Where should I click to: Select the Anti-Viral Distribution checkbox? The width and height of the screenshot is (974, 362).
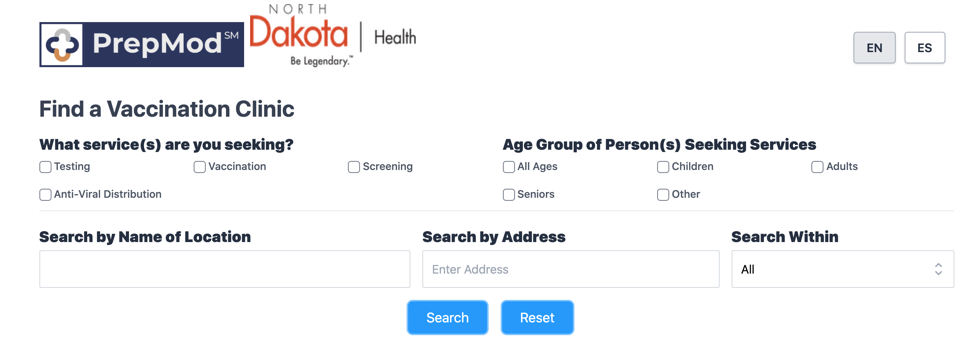point(45,195)
